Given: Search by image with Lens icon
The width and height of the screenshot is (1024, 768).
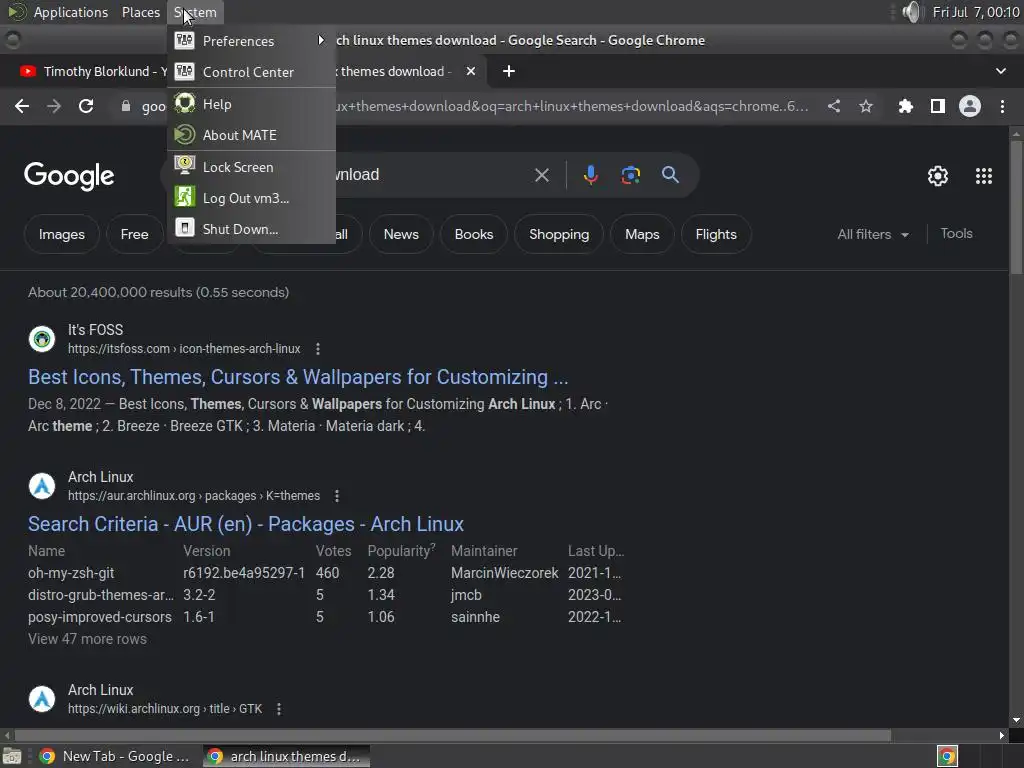Looking at the screenshot, I should pyautogui.click(x=630, y=175).
